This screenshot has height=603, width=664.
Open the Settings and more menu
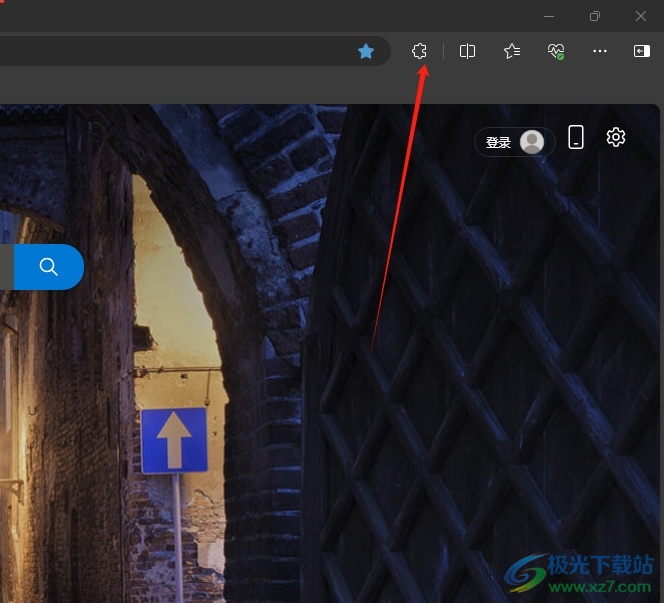tap(600, 51)
